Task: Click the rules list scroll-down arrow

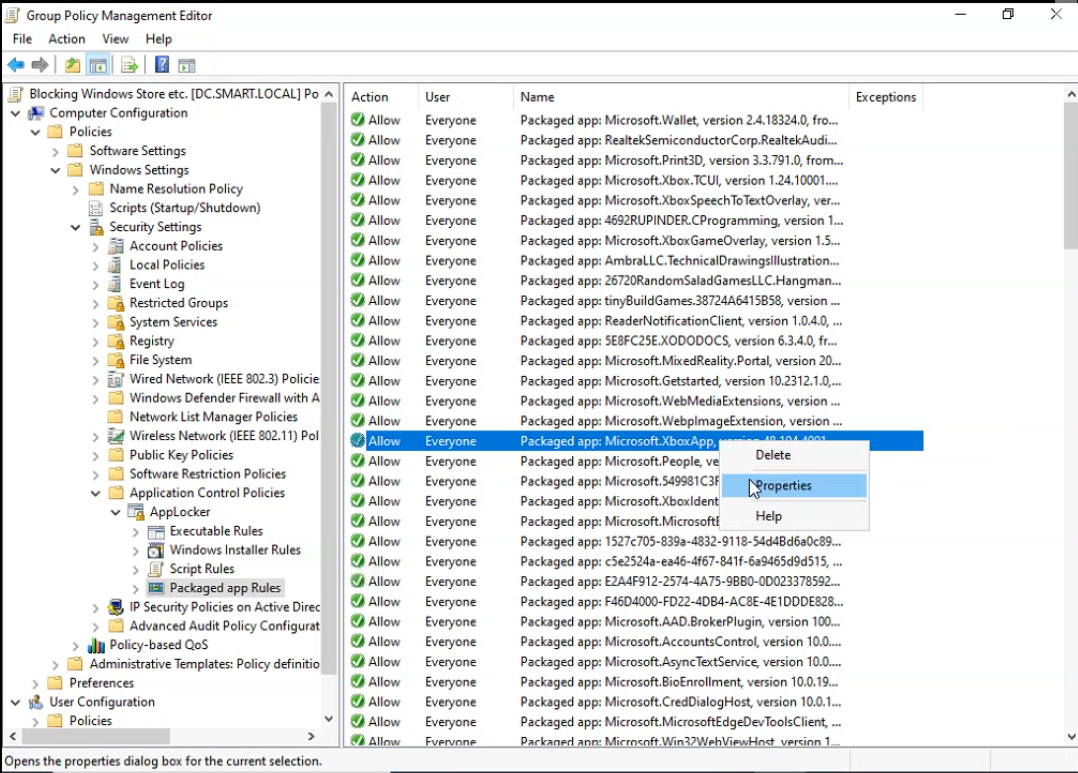Action: click(x=1071, y=737)
